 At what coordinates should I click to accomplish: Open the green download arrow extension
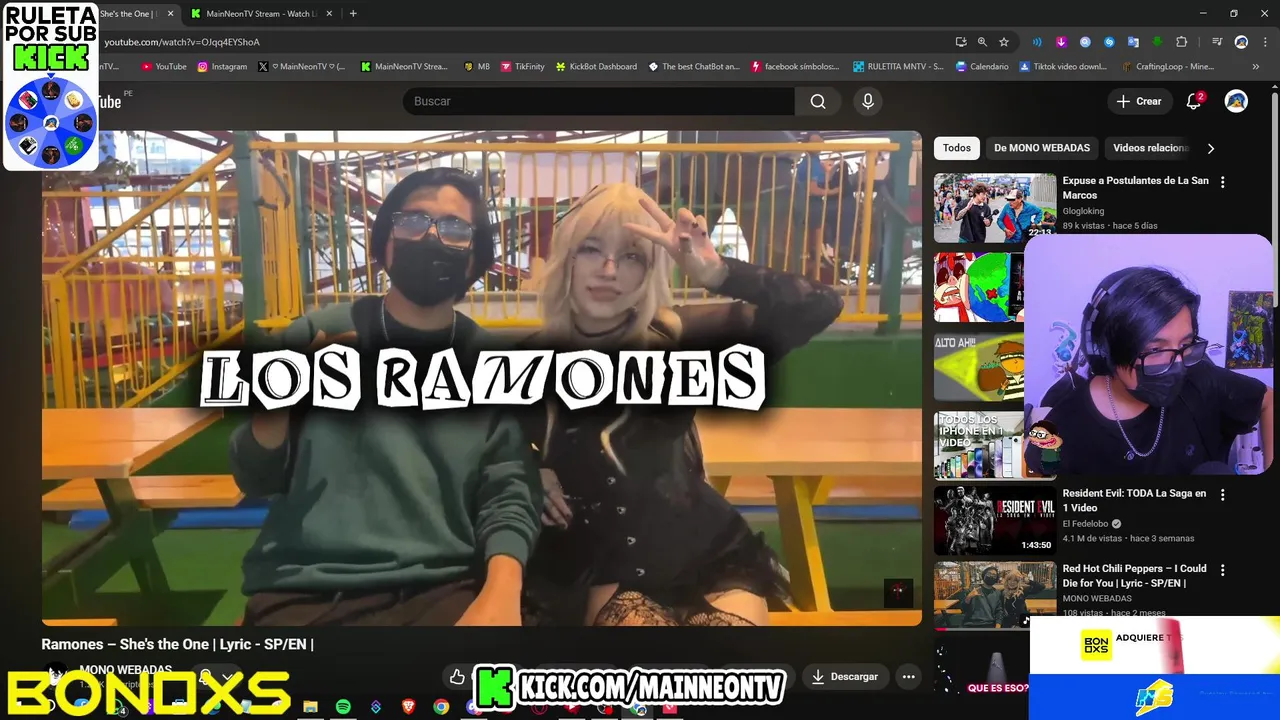[x=1157, y=42]
